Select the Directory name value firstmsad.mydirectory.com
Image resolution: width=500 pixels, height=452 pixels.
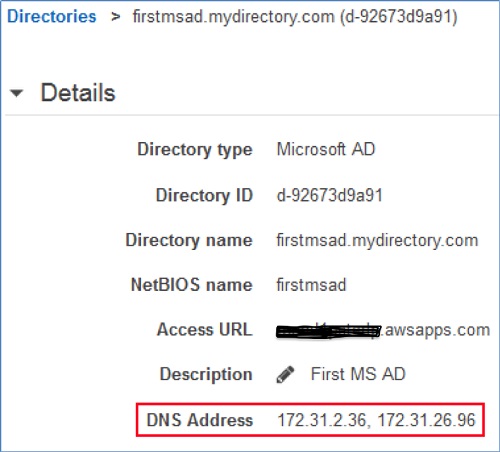coord(377,240)
